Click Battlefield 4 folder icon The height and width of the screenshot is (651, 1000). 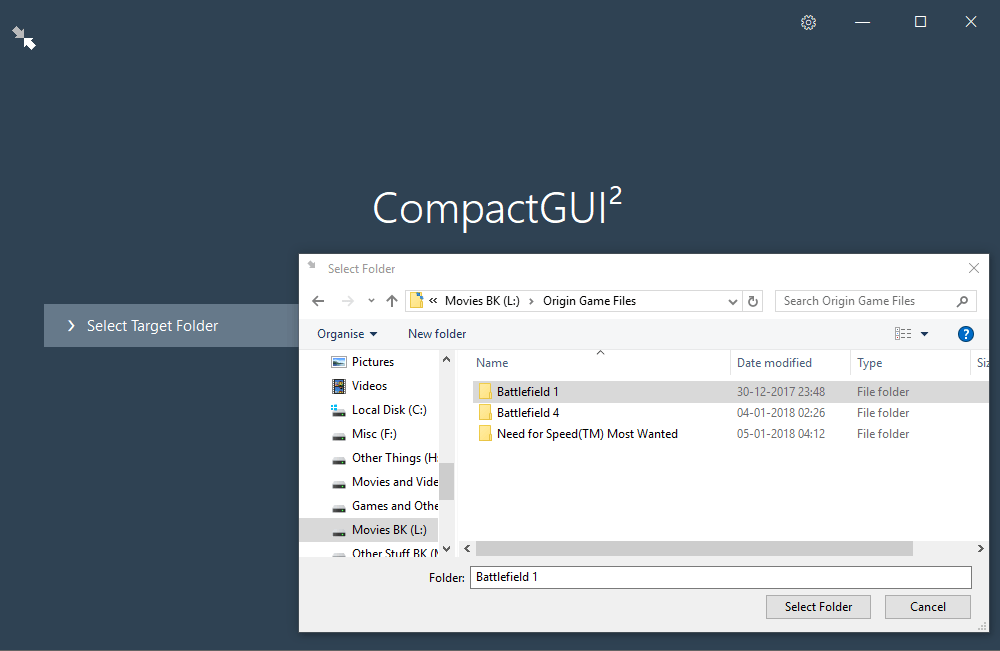pyautogui.click(x=485, y=413)
